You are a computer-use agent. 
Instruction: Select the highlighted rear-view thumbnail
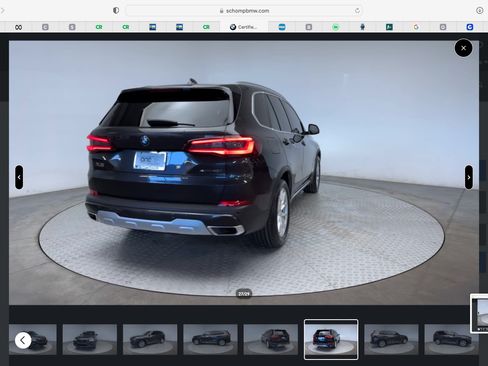pos(331,339)
